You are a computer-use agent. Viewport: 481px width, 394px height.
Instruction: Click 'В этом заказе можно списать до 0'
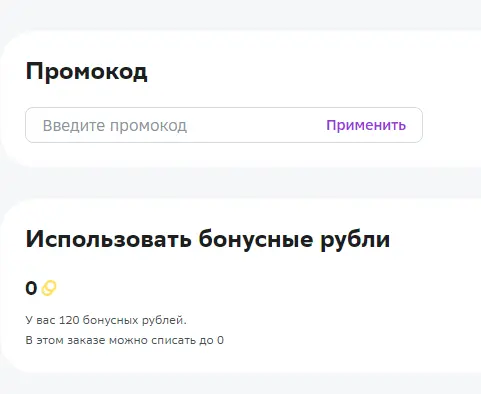click(x=125, y=340)
